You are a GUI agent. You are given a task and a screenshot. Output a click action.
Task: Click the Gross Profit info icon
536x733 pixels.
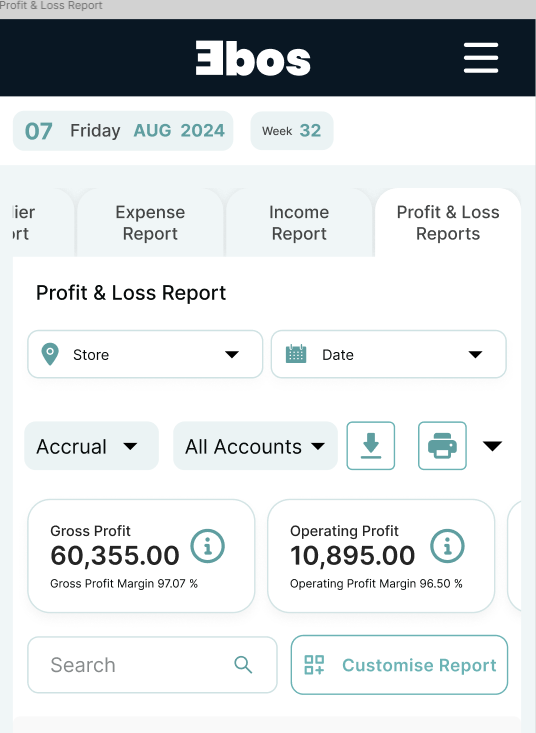click(x=207, y=546)
